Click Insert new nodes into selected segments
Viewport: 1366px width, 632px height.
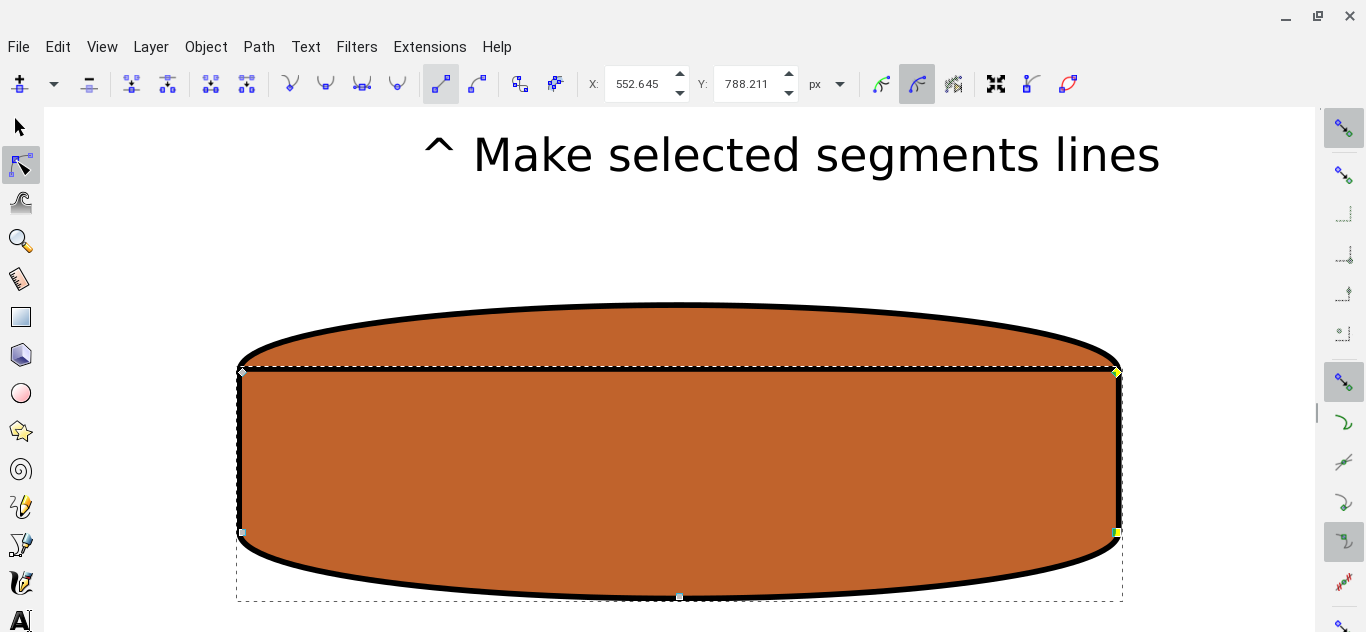[x=19, y=84]
